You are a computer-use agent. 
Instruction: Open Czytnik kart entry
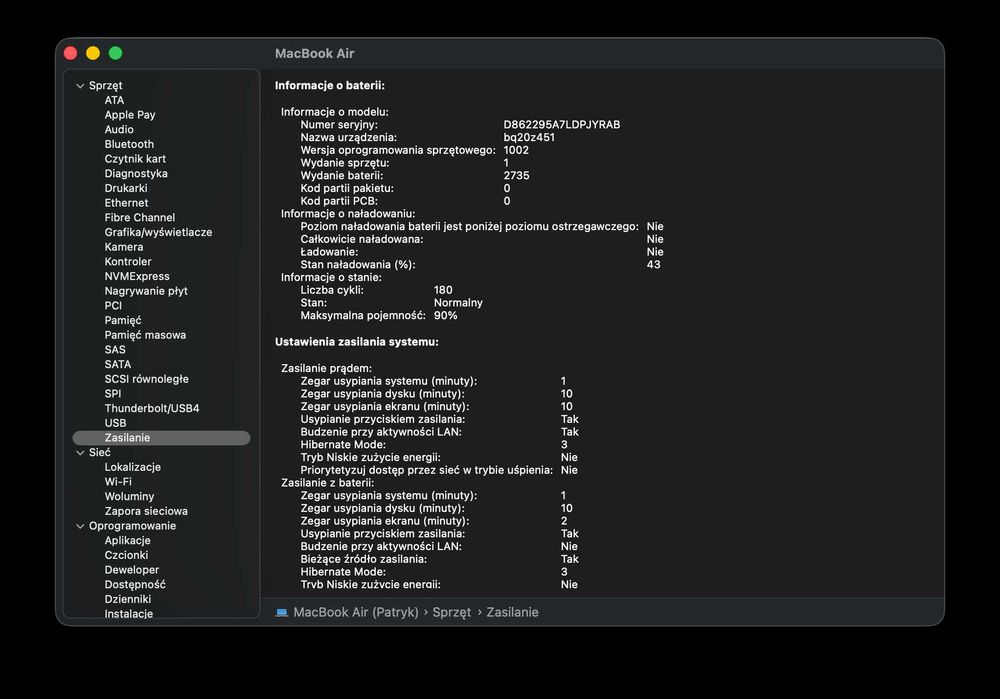(135, 159)
